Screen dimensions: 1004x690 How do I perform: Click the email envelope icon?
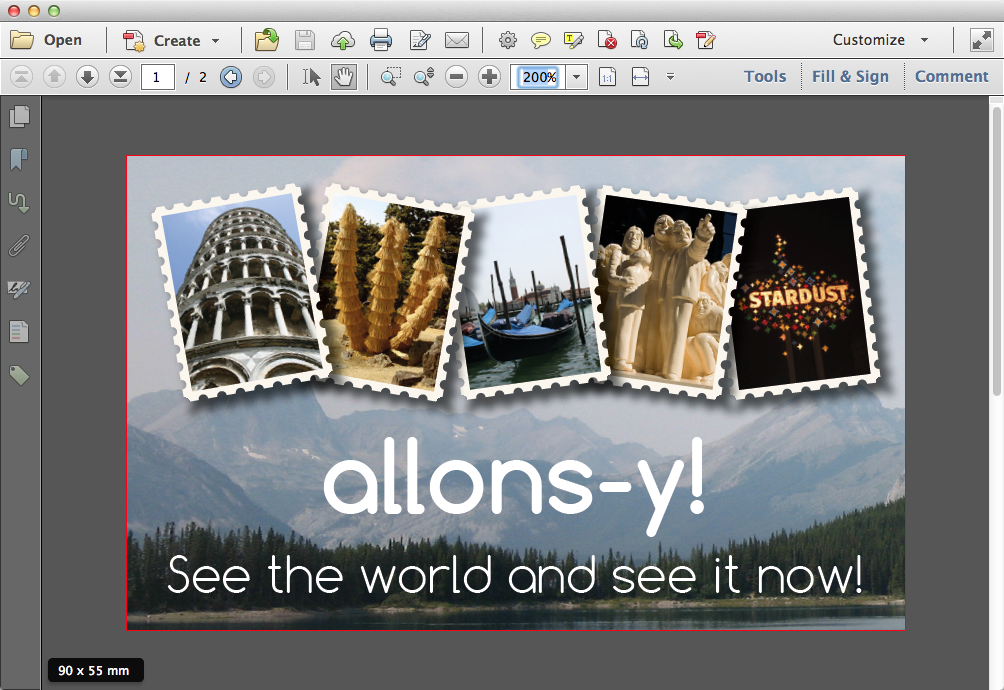tap(457, 40)
